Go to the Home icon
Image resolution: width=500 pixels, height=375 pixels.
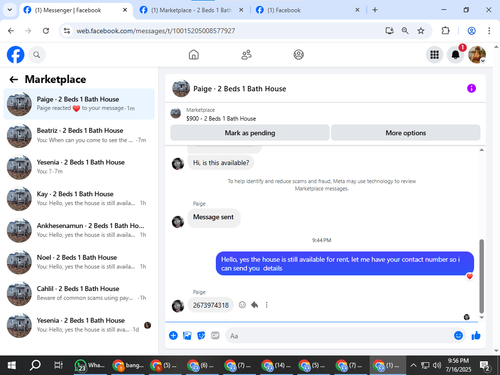coord(194,55)
